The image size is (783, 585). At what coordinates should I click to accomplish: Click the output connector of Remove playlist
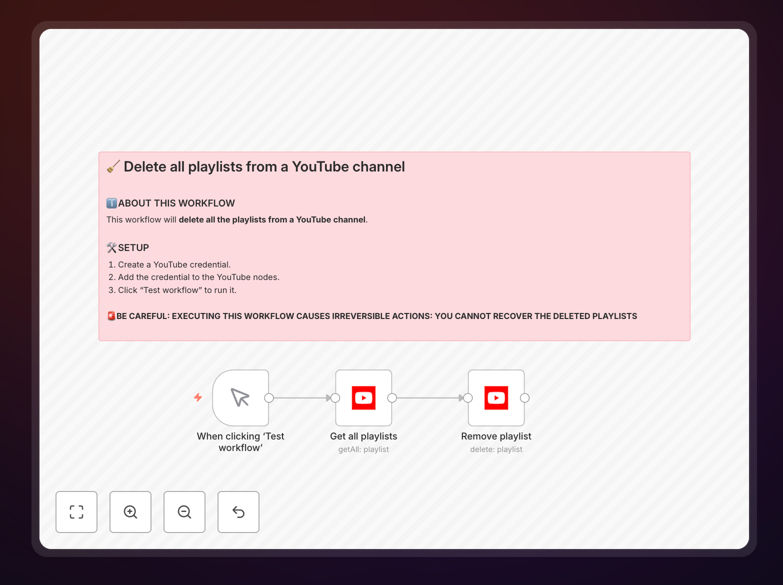point(525,398)
